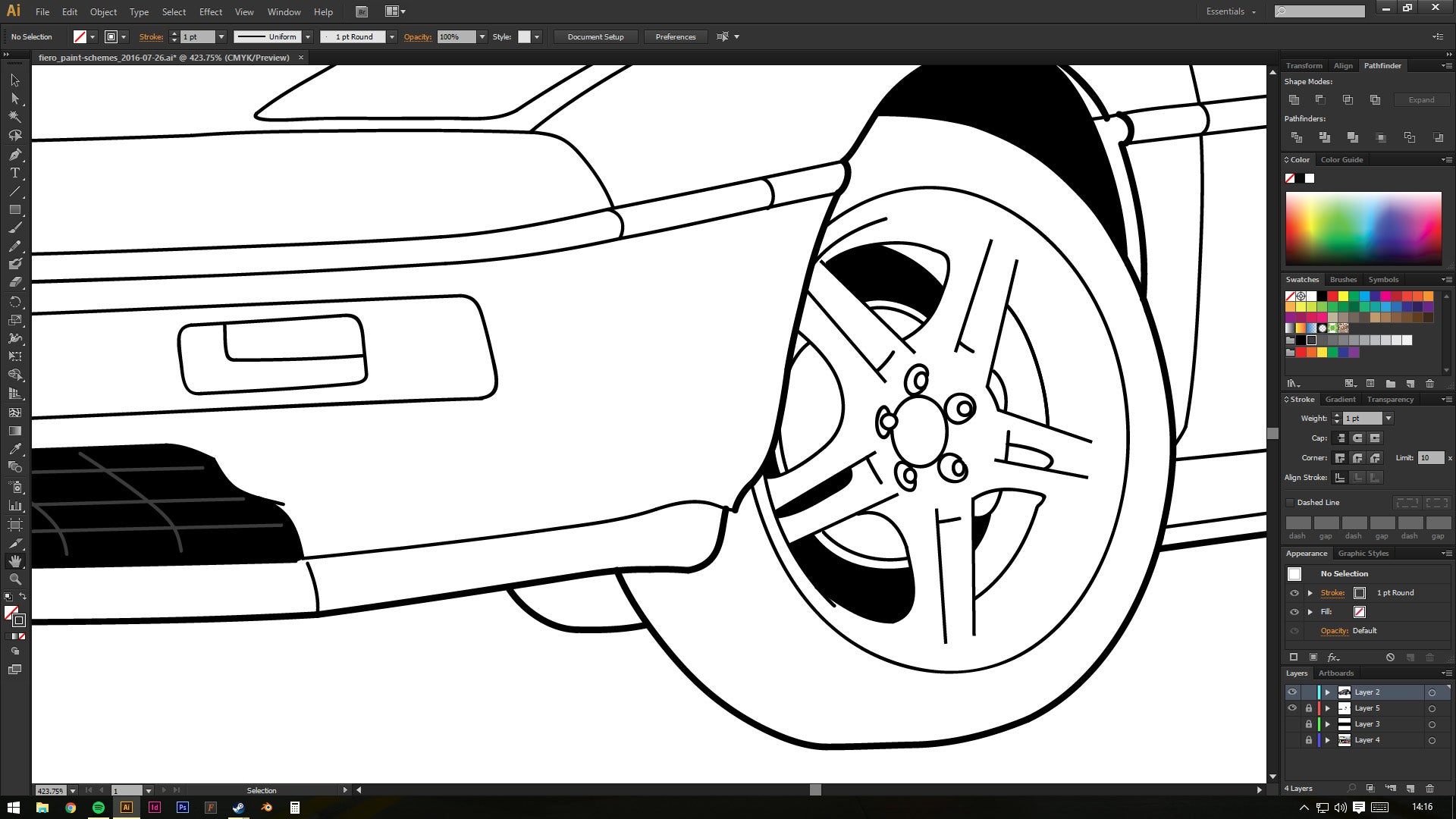
Task: Select the Type tool
Action: click(x=14, y=172)
